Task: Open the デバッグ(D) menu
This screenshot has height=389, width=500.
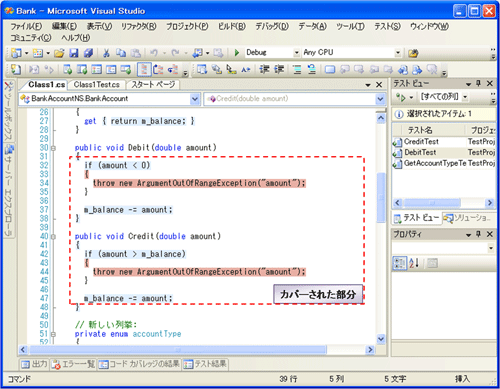Action: (x=272, y=26)
